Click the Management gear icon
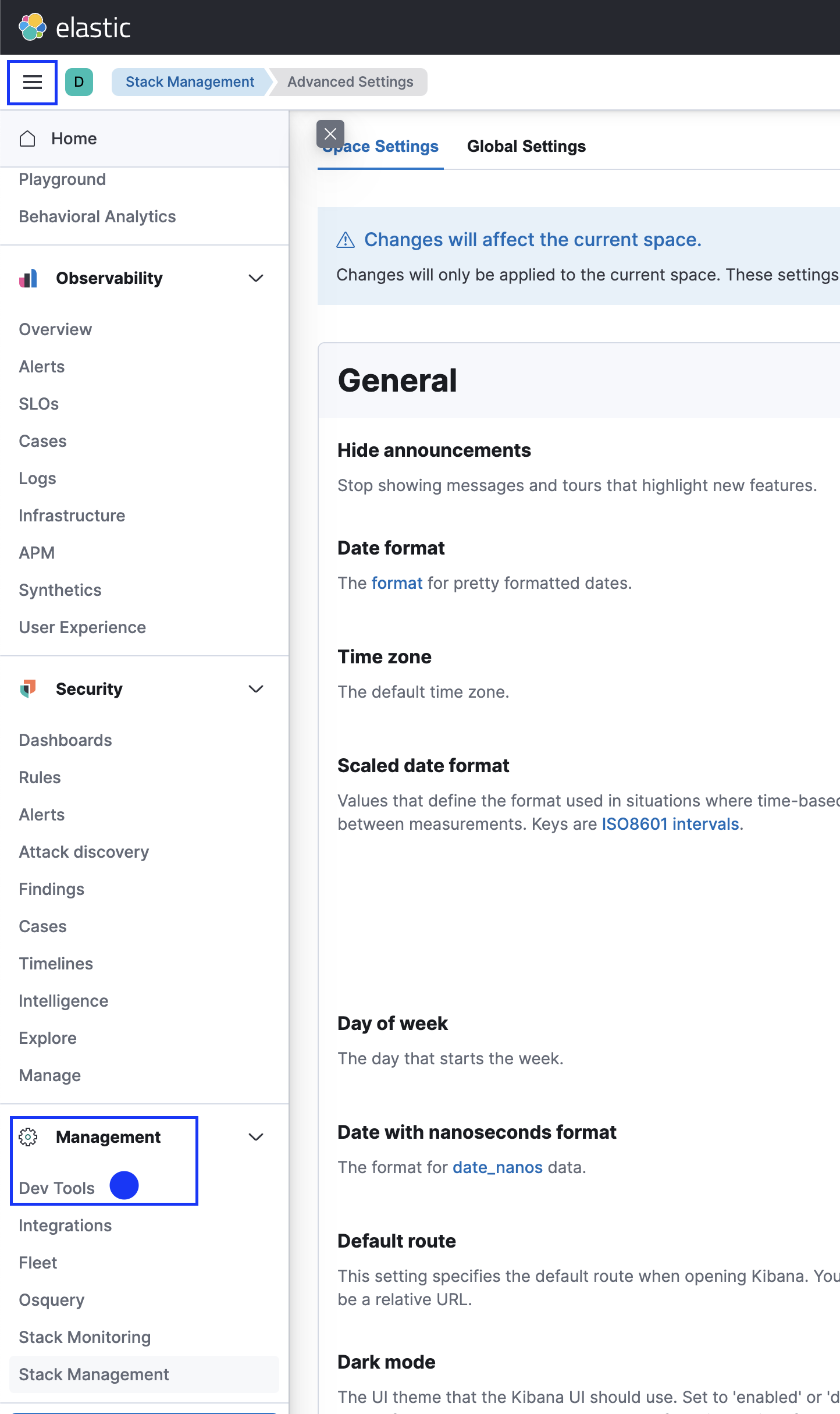 [x=28, y=1136]
